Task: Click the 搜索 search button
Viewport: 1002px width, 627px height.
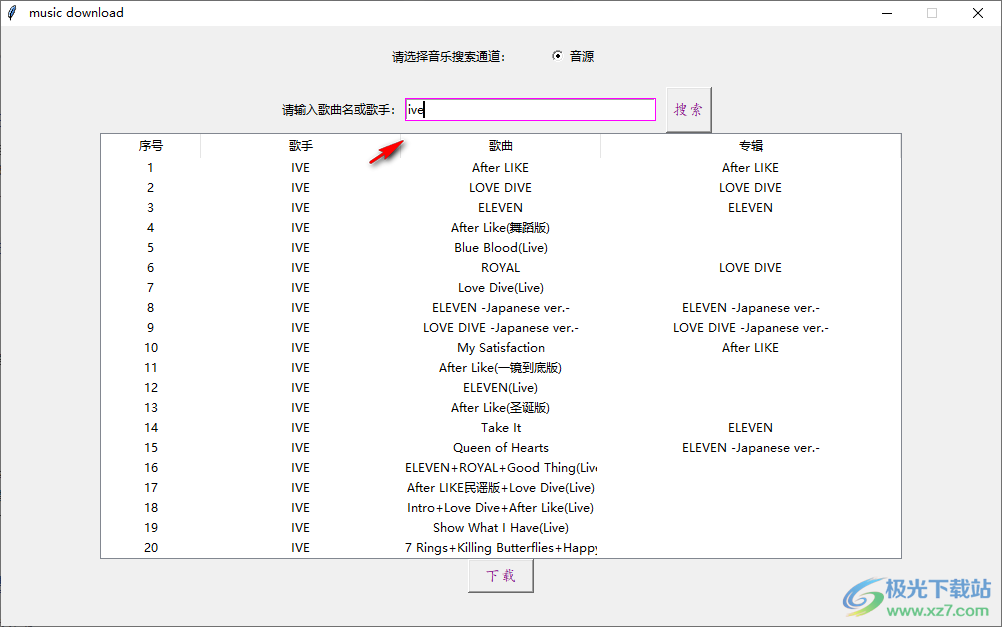Action: click(x=688, y=110)
